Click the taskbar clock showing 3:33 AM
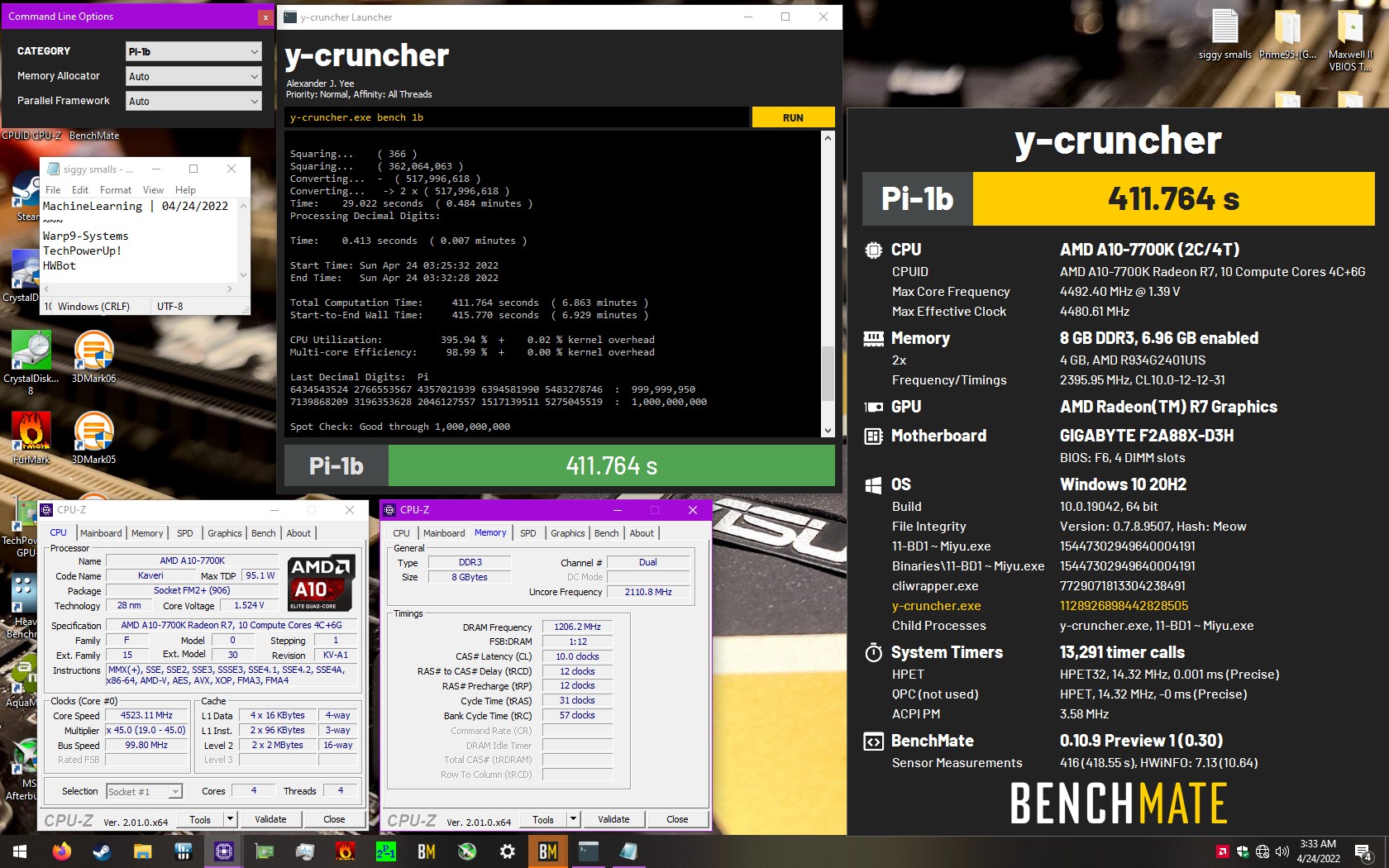Screen dimensions: 1389x868 (1318, 851)
